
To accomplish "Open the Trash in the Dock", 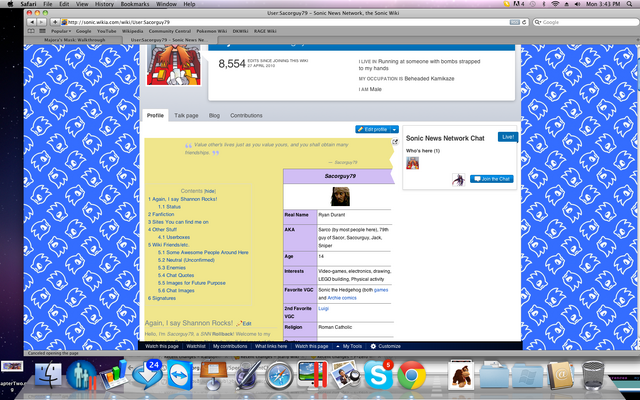I will [x=593, y=375].
